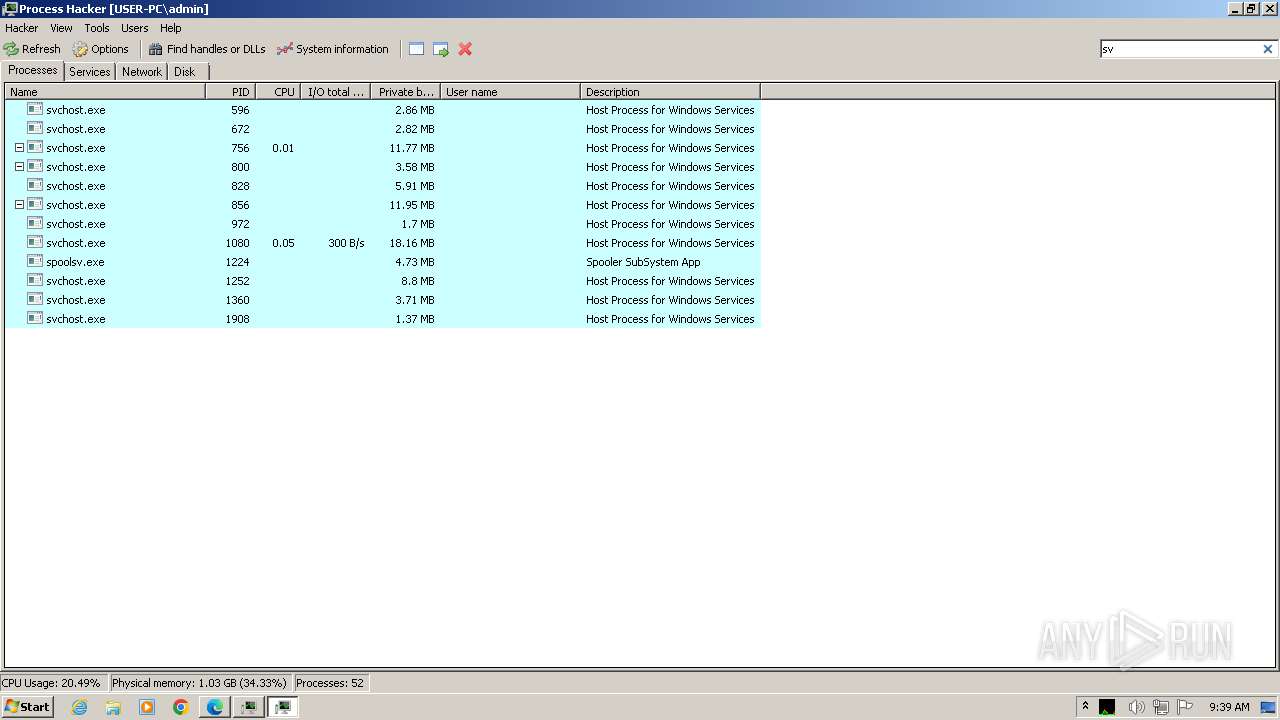This screenshot has width=1280, height=720.
Task: Open Find handles or DLLs
Action: (207, 49)
